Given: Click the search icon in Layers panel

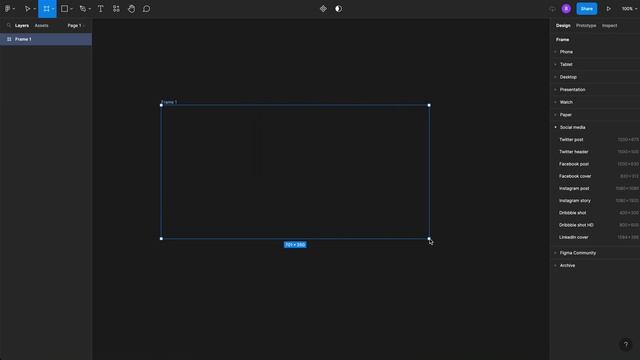Looking at the screenshot, I should click(9, 25).
